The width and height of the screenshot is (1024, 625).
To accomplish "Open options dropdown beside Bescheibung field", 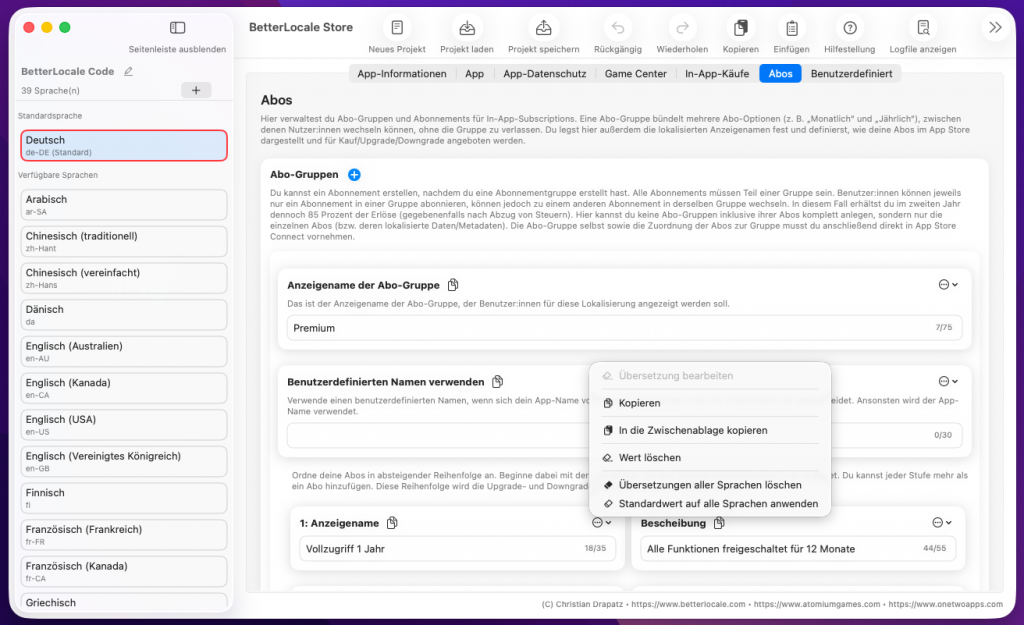I will pos(942,523).
